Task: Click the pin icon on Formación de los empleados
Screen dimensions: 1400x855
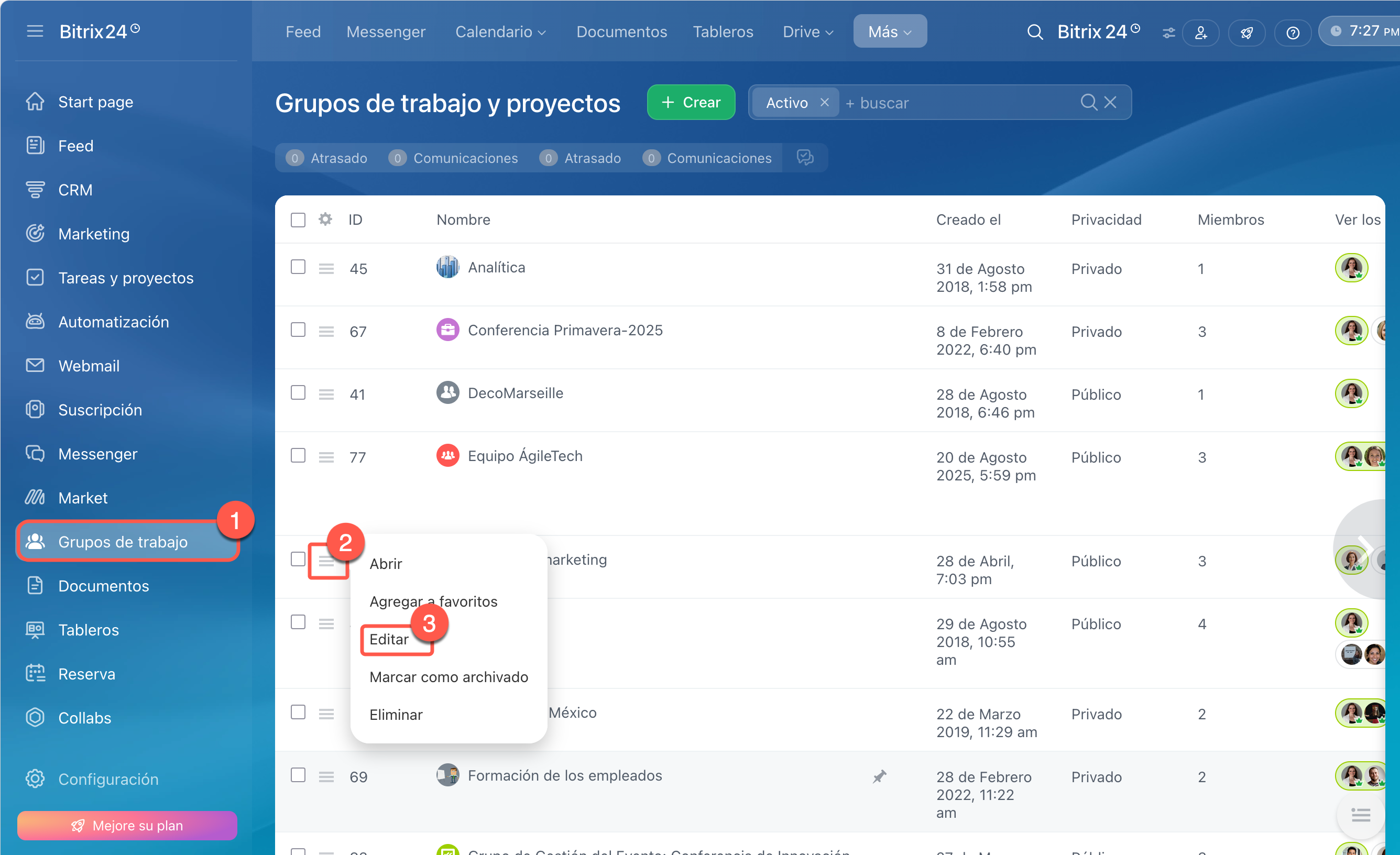Action: pyautogui.click(x=879, y=776)
